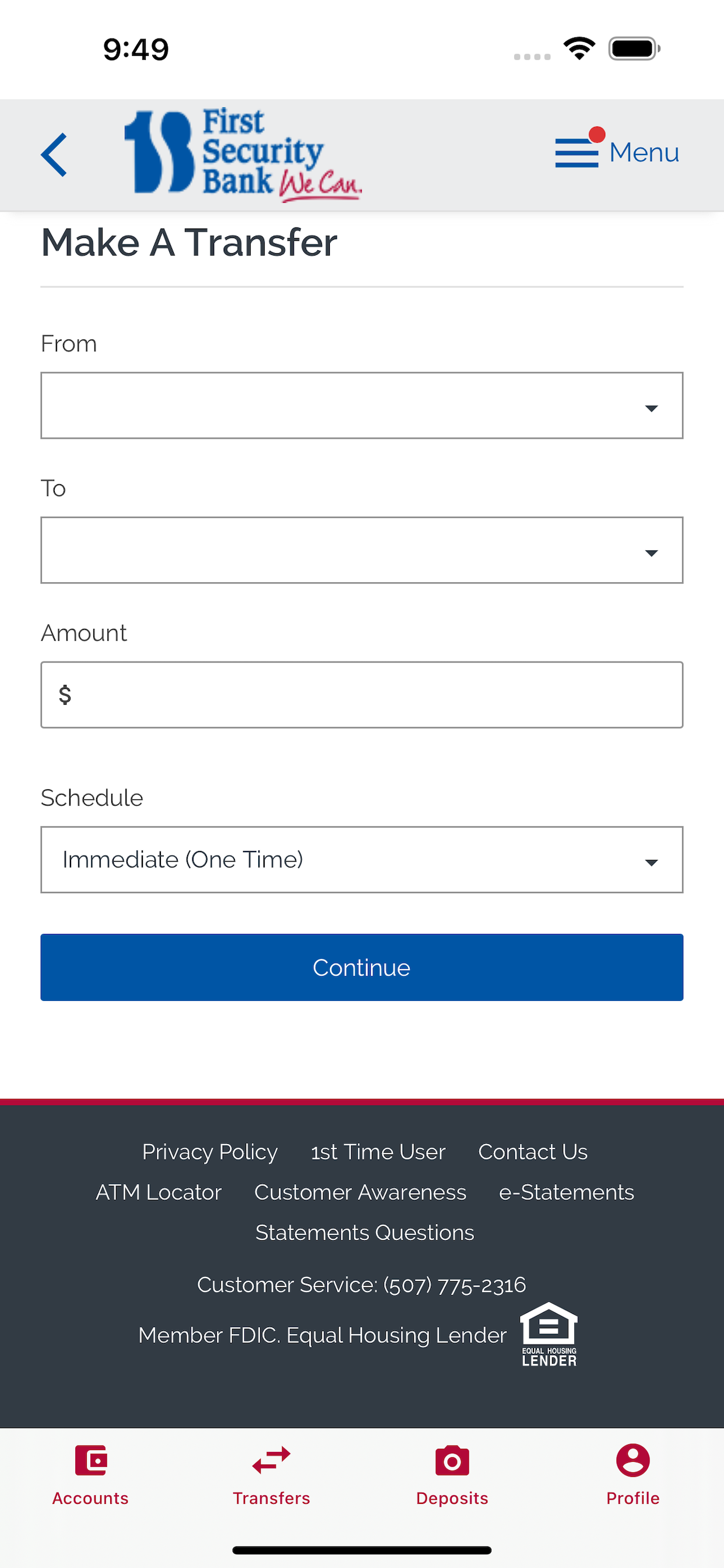
Task: Open Accounts wallet icon in bottom bar
Action: coord(91,1460)
